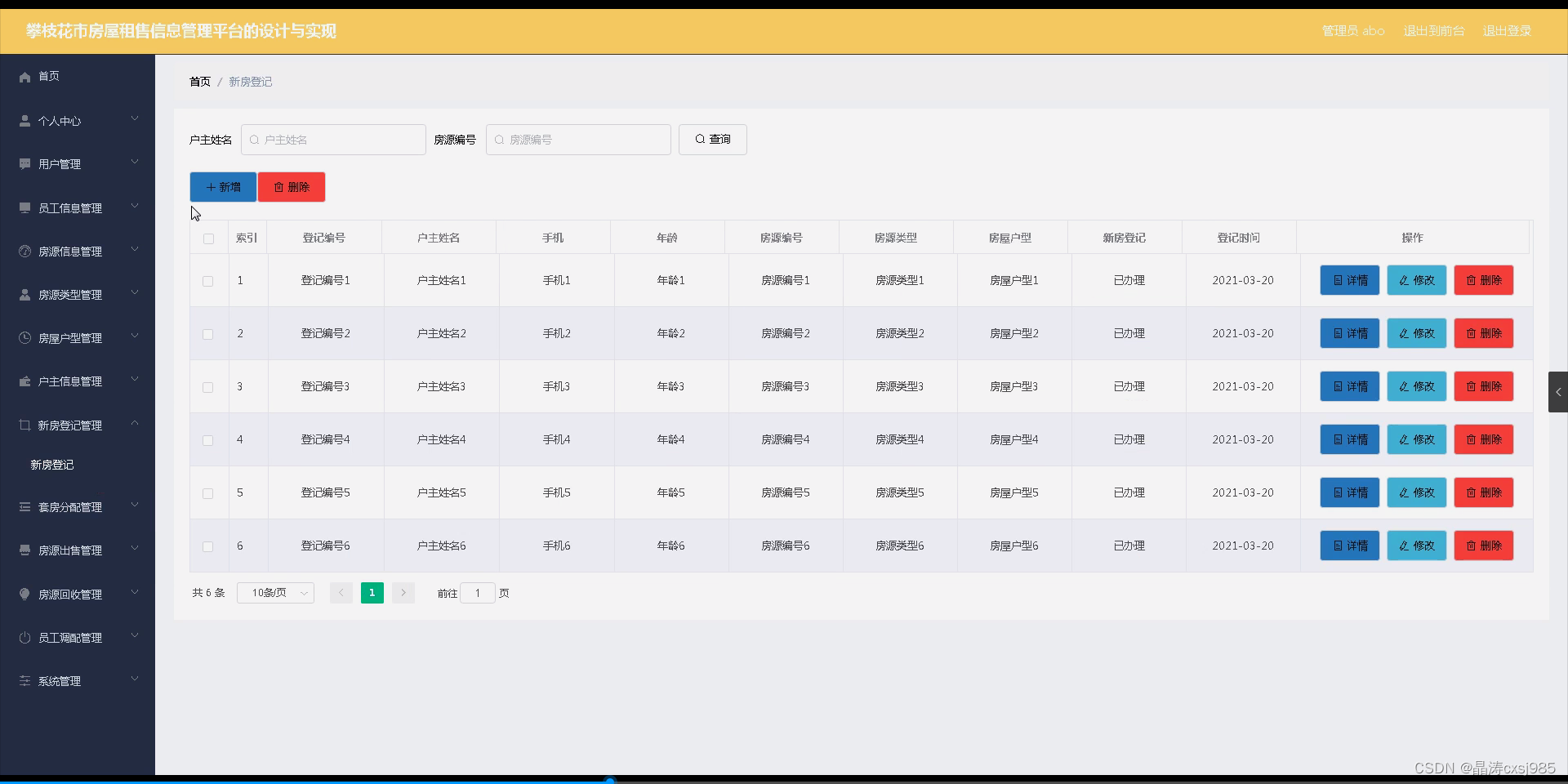Click the home icon beside 首页 in sidebar
Screen dimensions: 1568x784
[24, 77]
